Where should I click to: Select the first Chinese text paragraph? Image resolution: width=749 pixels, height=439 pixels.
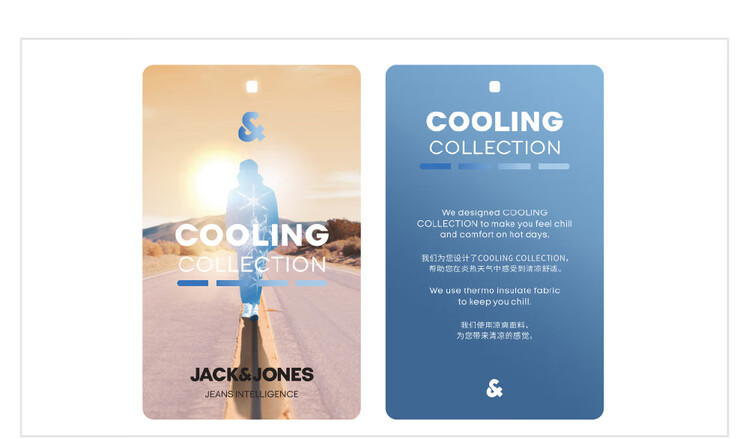(495, 263)
